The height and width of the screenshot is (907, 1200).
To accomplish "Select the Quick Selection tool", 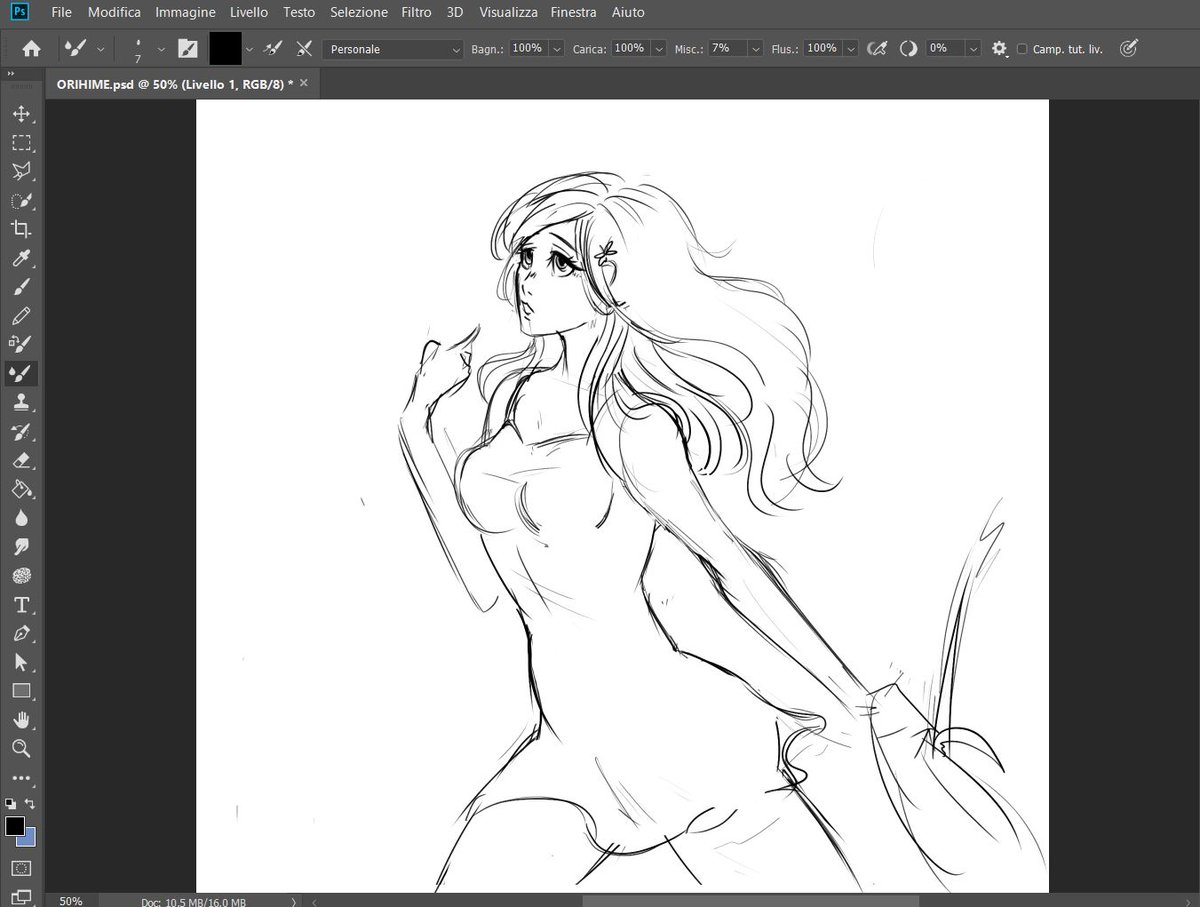I will click(21, 200).
